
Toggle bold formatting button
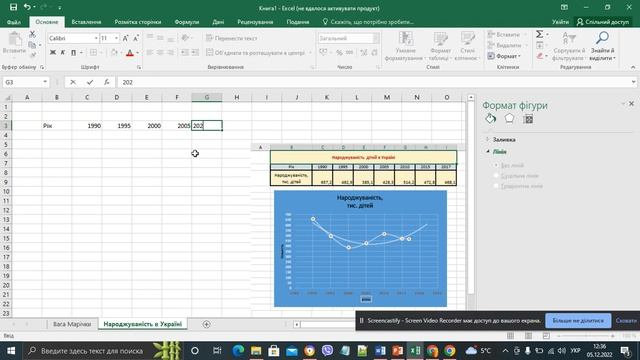click(53, 52)
